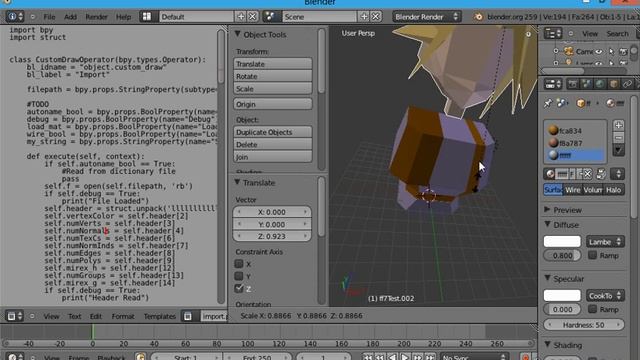Open the diffuse color swatch
The height and width of the screenshot is (360, 640).
[562, 242]
